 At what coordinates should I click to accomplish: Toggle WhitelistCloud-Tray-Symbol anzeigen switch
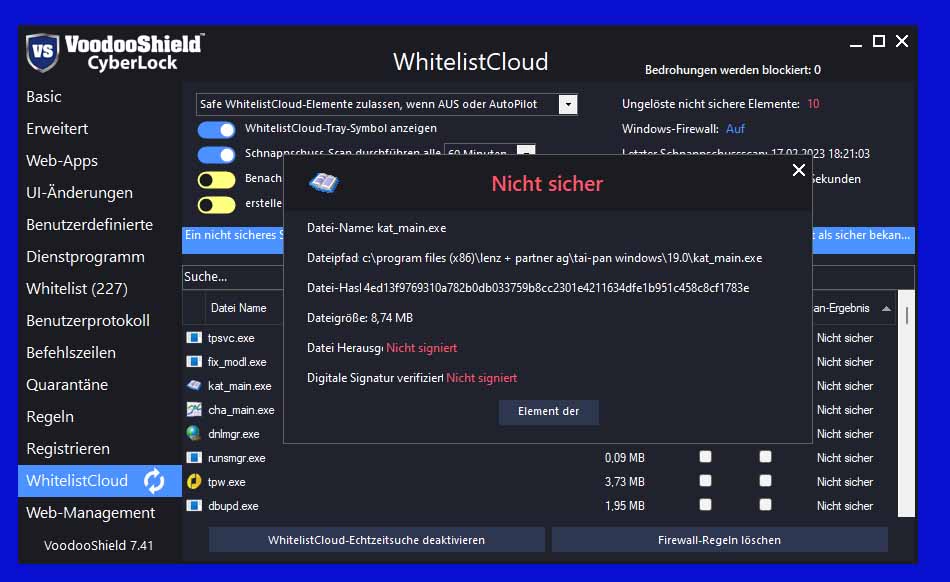tap(216, 130)
